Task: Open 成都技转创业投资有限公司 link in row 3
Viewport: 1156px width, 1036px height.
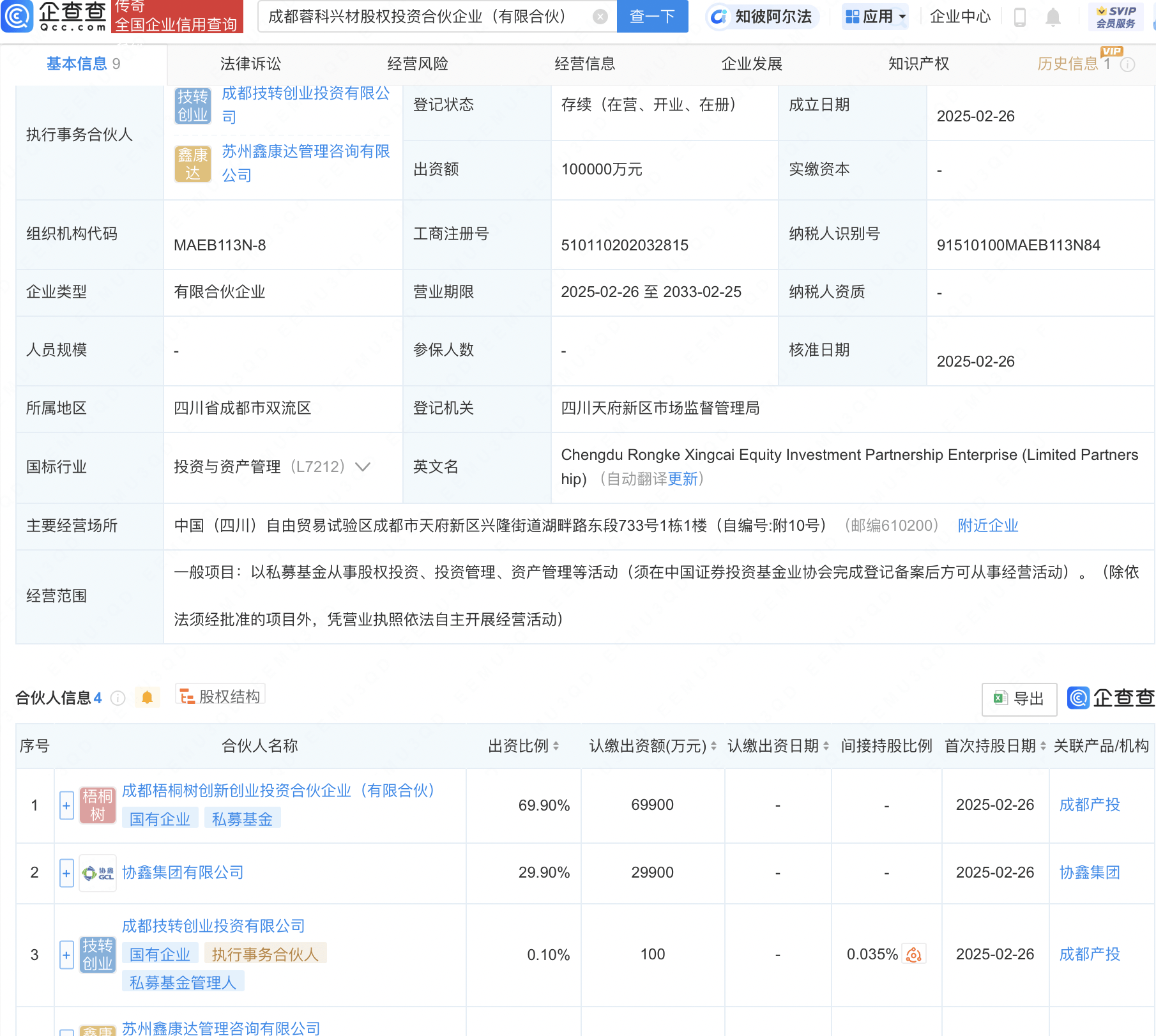Action: 213,926
